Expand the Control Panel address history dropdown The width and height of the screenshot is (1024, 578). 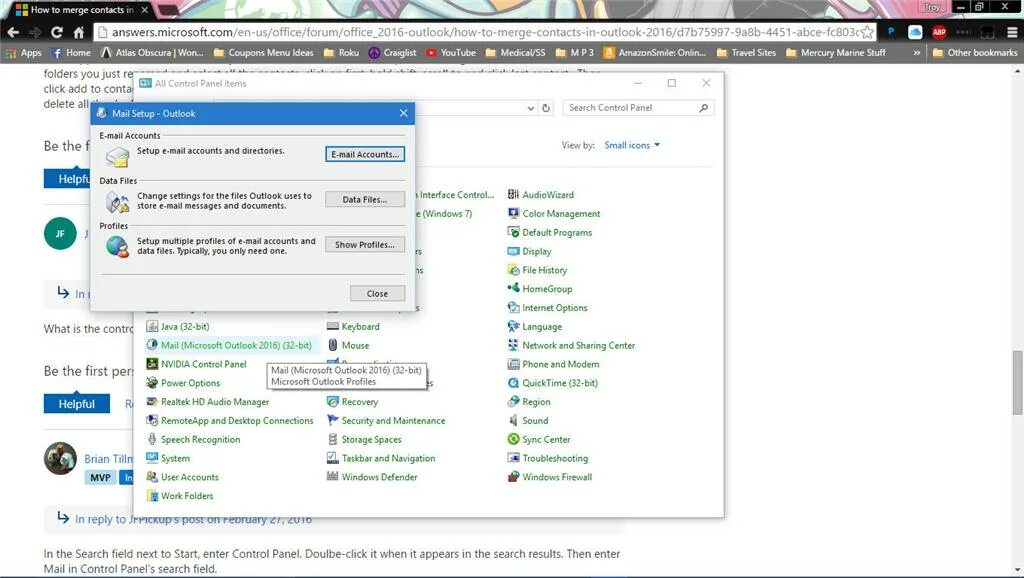pyautogui.click(x=531, y=108)
